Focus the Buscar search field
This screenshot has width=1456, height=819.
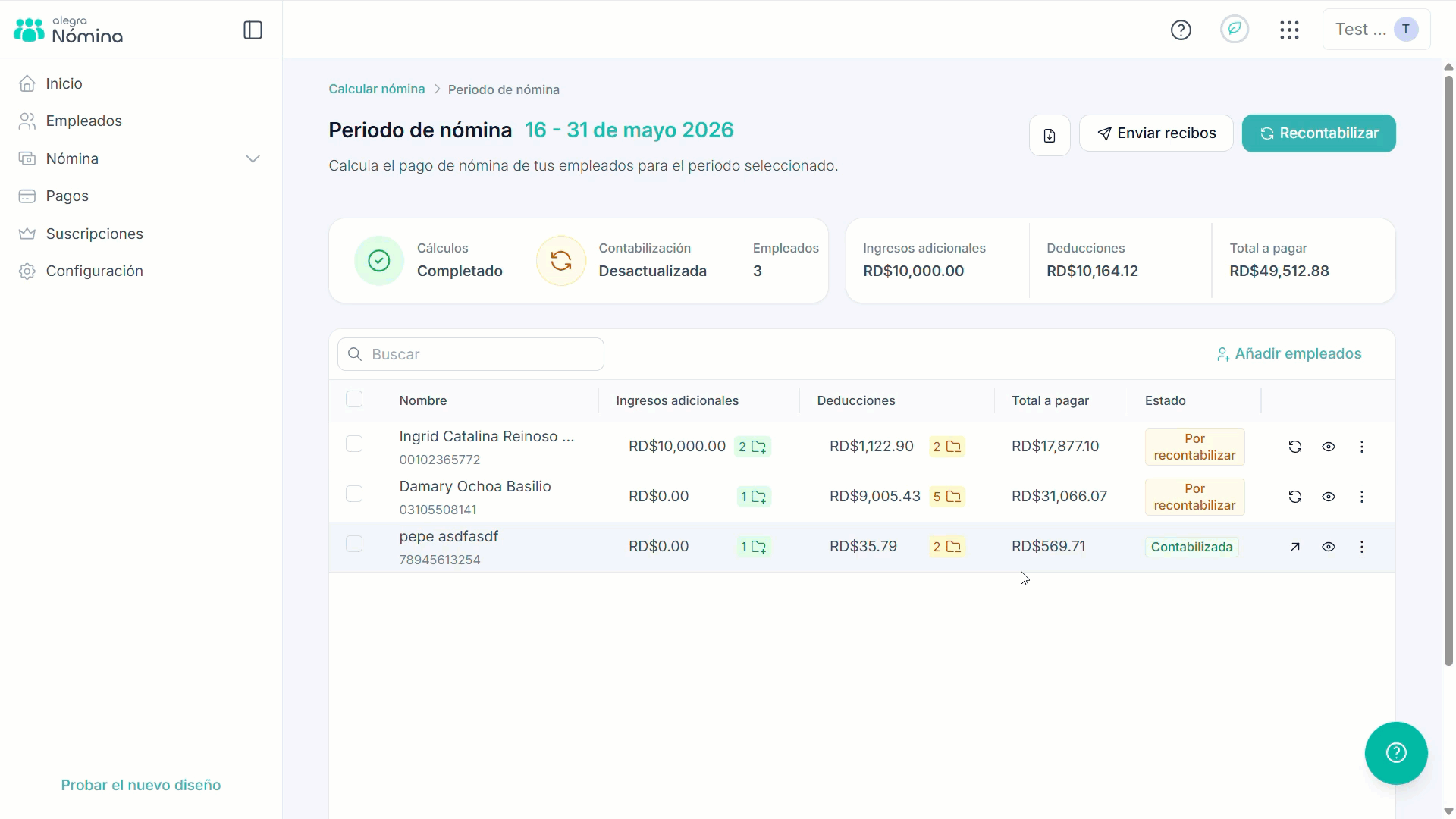[471, 354]
